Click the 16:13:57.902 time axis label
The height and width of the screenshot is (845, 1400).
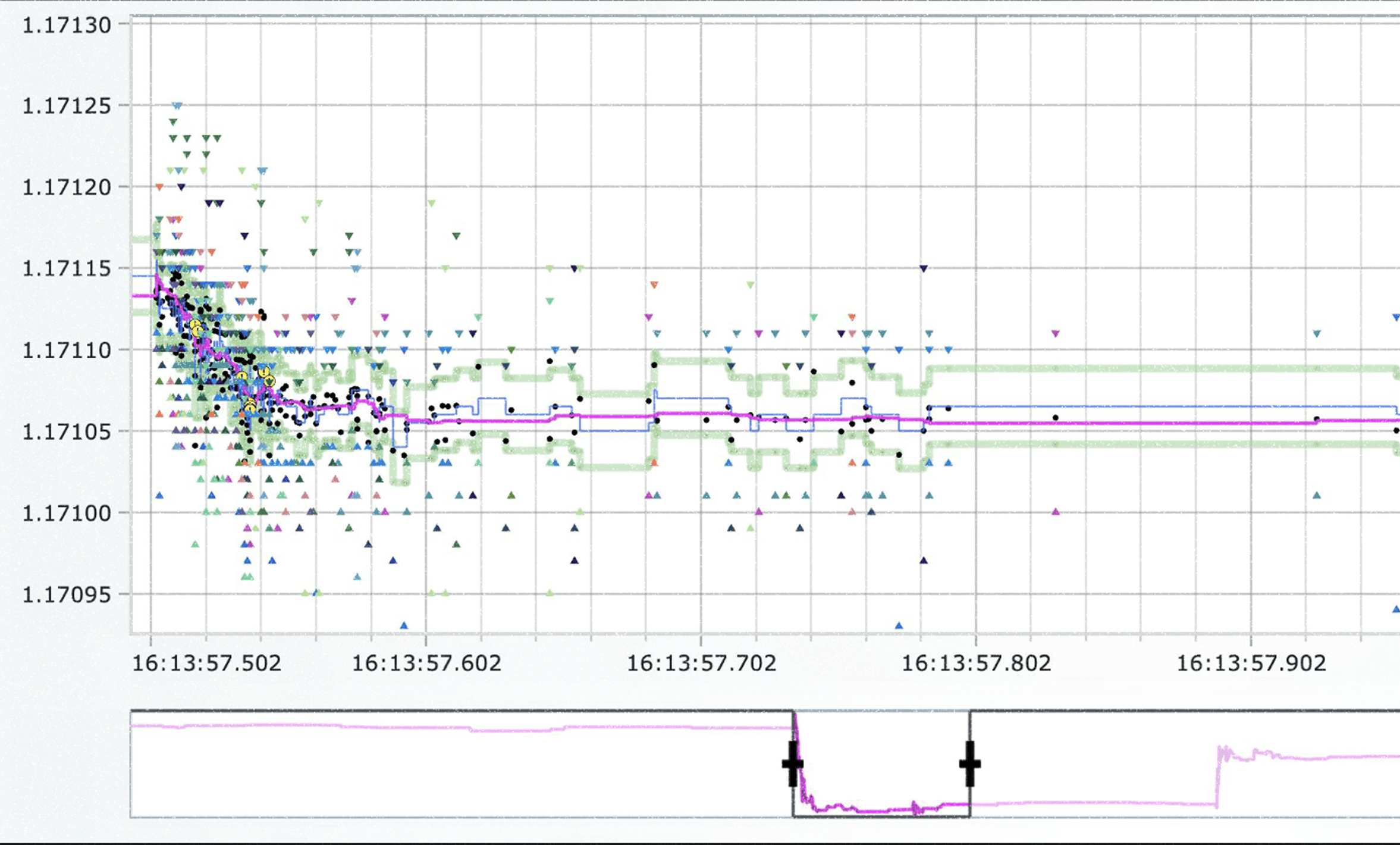pos(1251,664)
